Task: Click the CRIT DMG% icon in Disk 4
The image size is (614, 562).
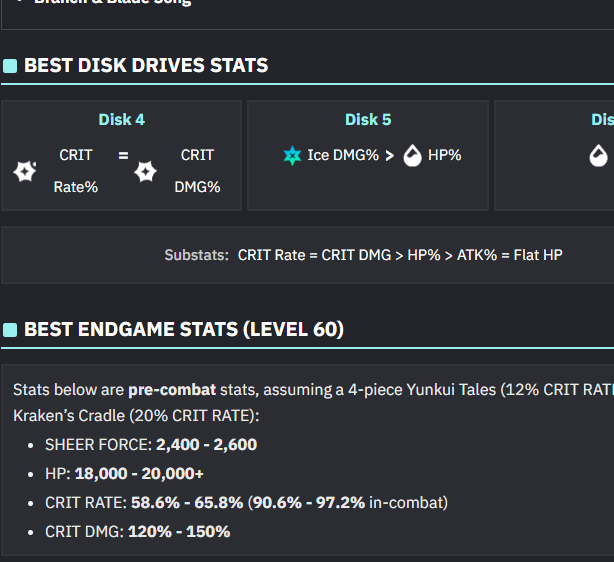Action: pos(145,171)
